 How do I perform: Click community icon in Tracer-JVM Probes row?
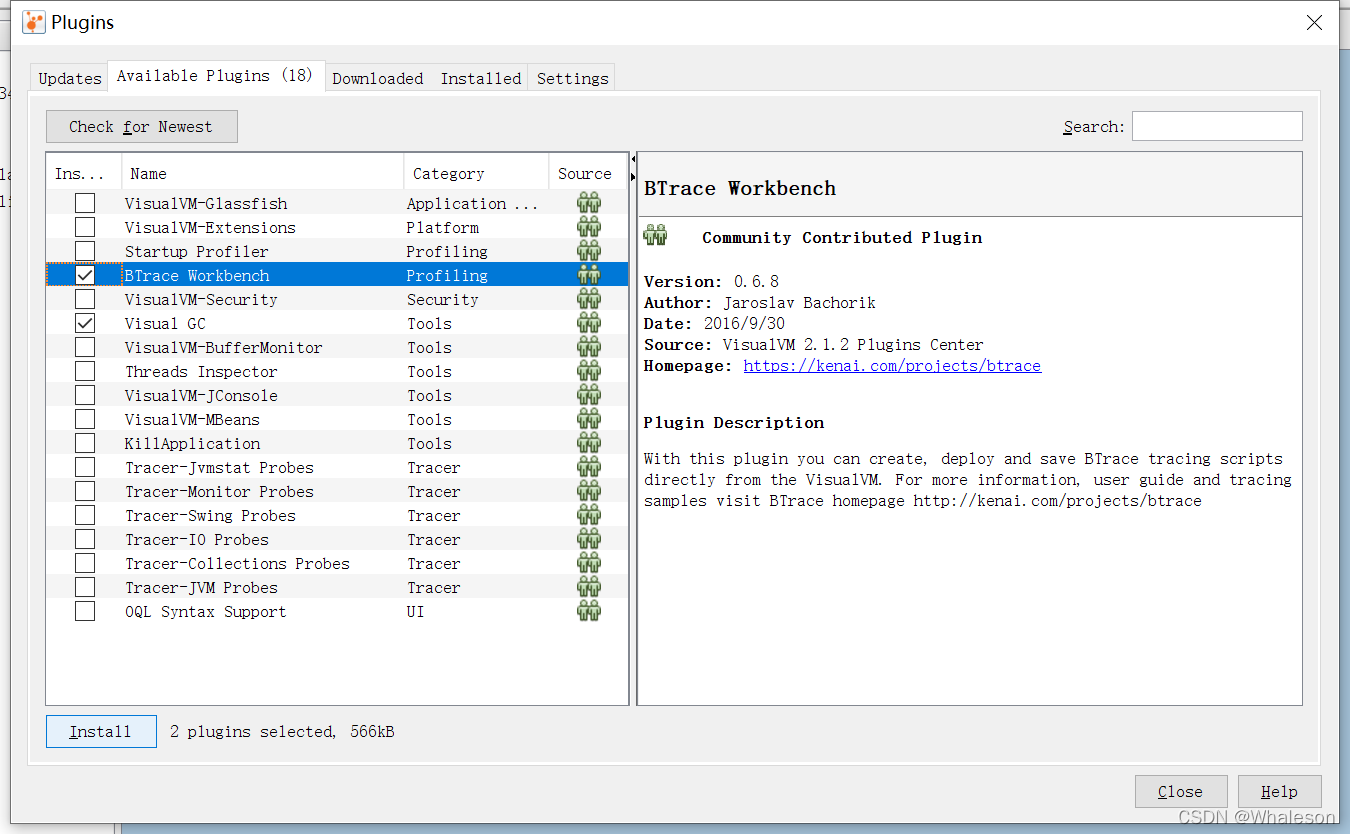click(x=589, y=587)
